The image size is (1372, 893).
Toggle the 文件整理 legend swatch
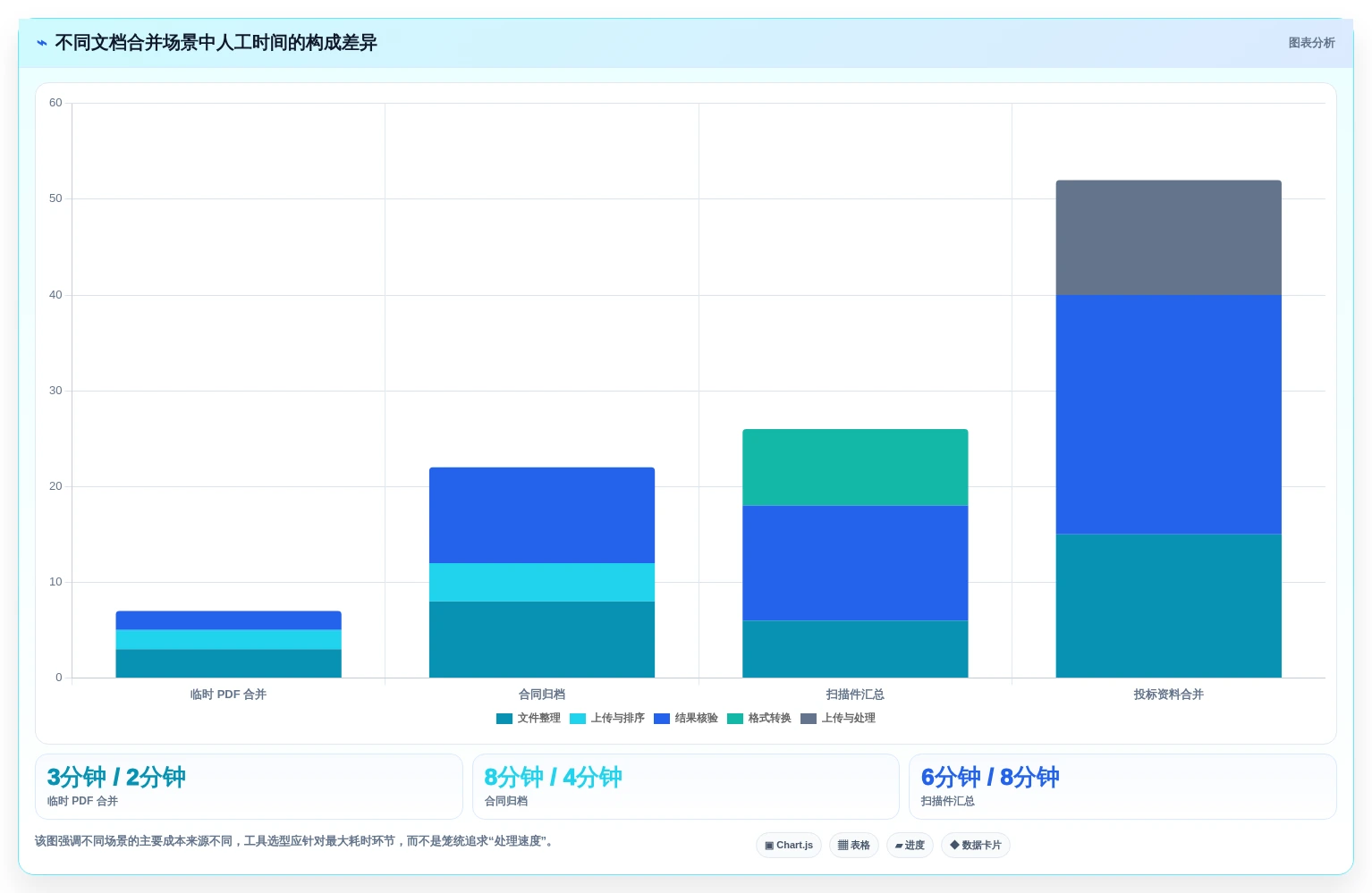click(504, 719)
